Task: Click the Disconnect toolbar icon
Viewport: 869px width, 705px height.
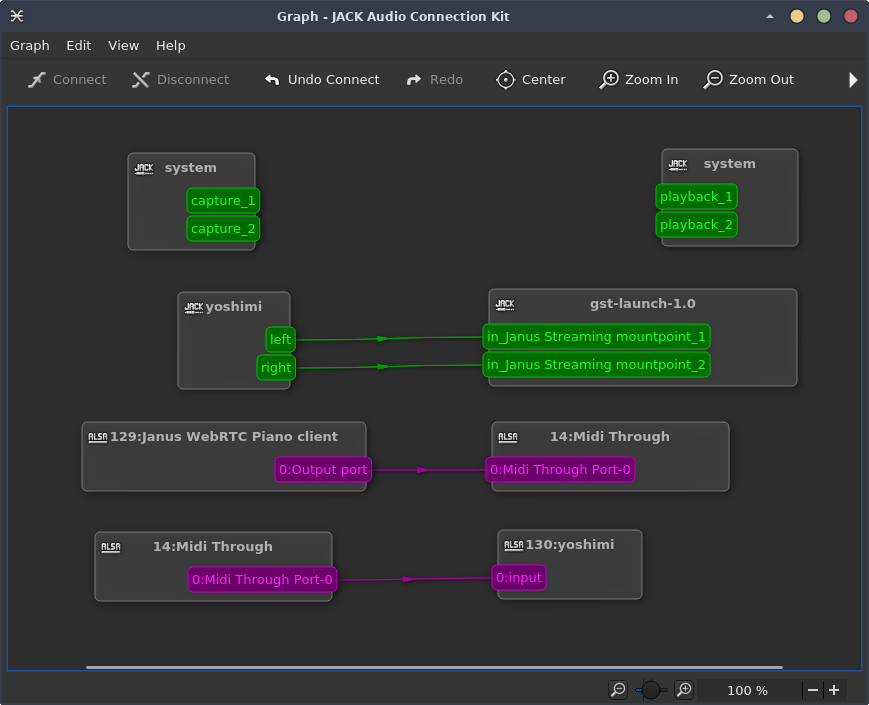Action: point(141,80)
